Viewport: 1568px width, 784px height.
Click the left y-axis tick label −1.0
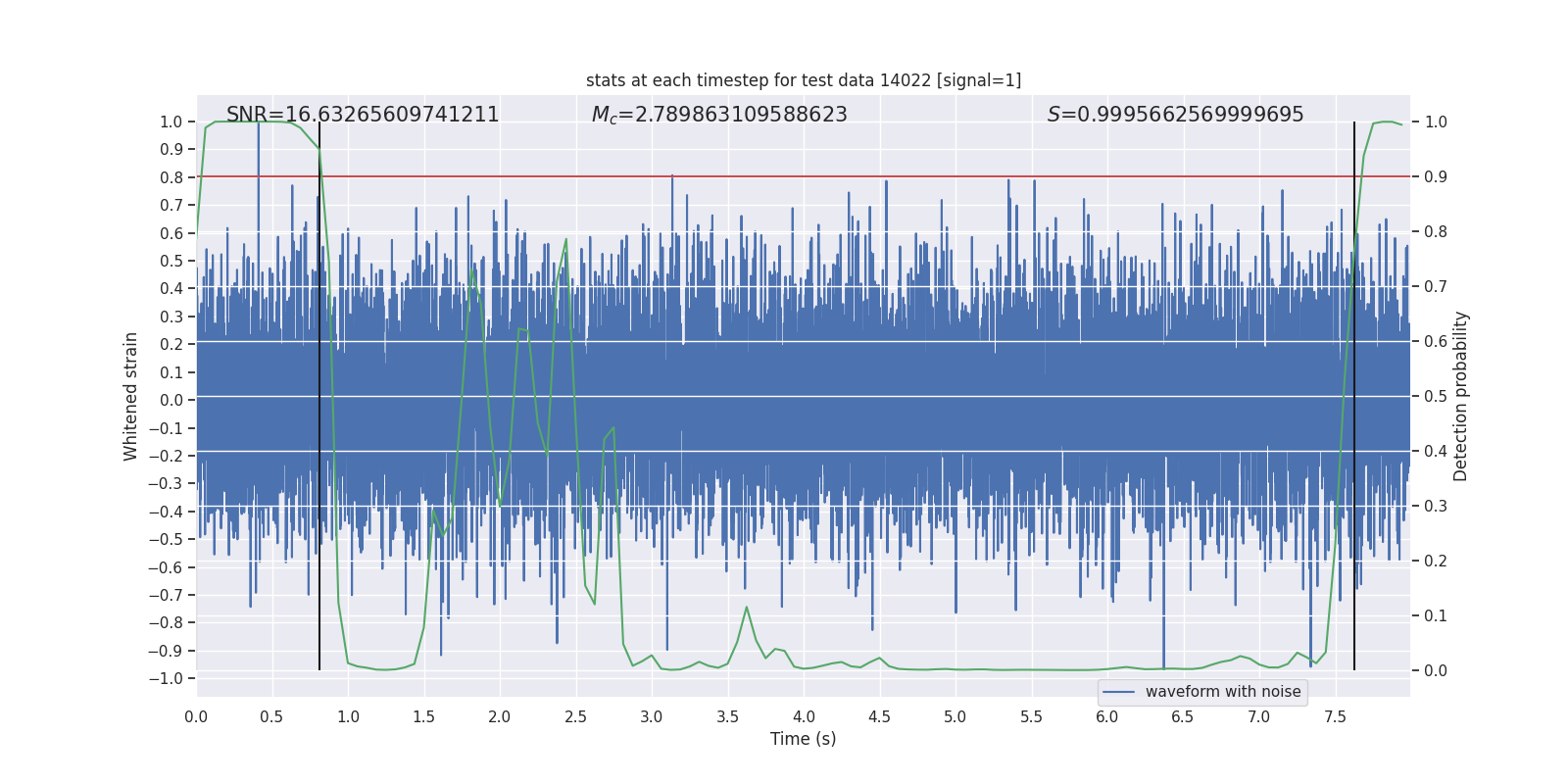(x=171, y=678)
